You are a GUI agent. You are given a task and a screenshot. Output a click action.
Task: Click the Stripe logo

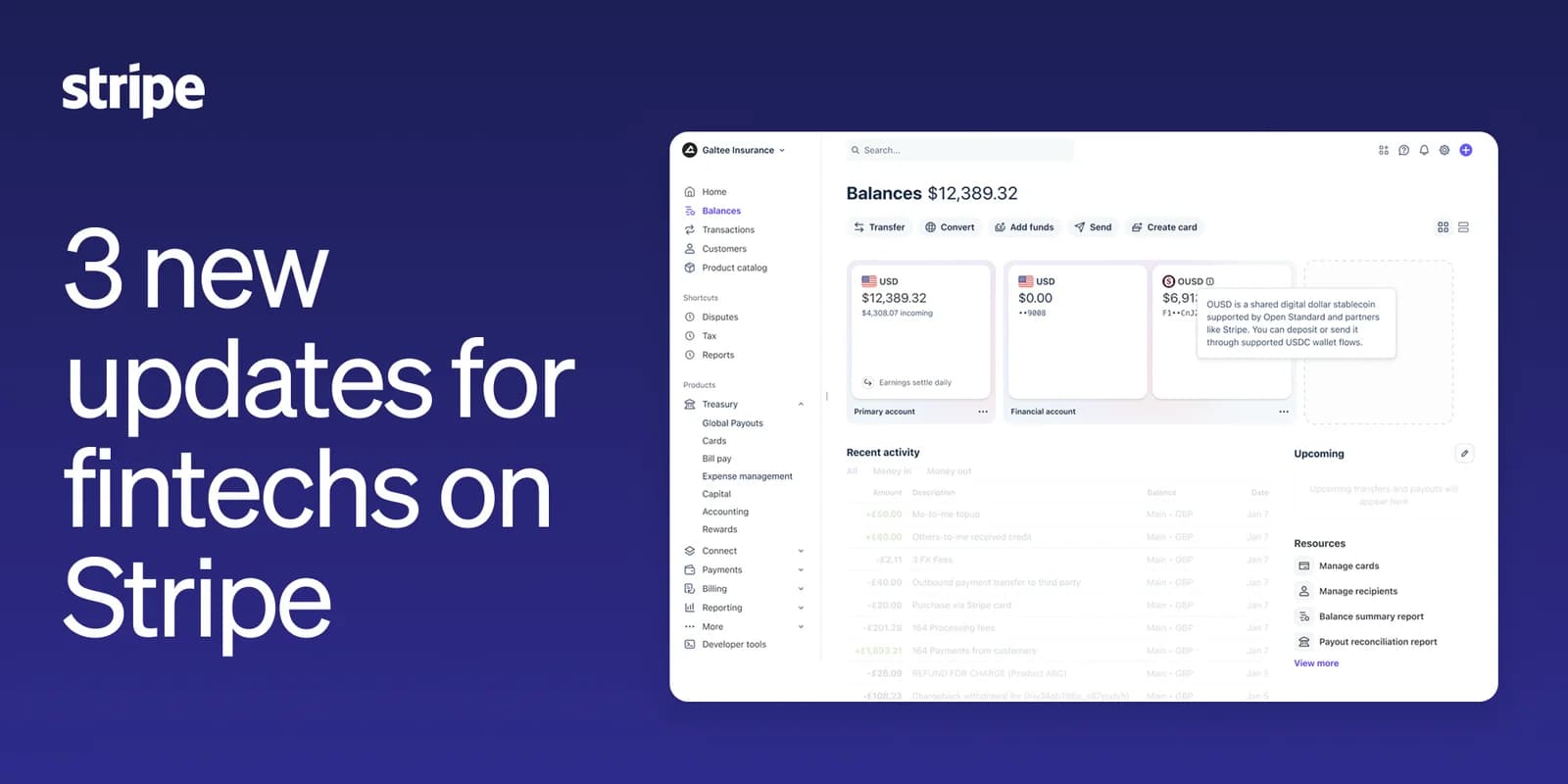[x=133, y=90]
